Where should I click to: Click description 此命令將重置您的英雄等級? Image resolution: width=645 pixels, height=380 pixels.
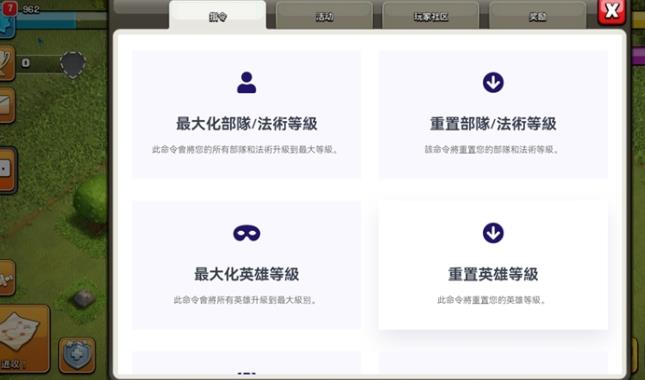point(492,300)
